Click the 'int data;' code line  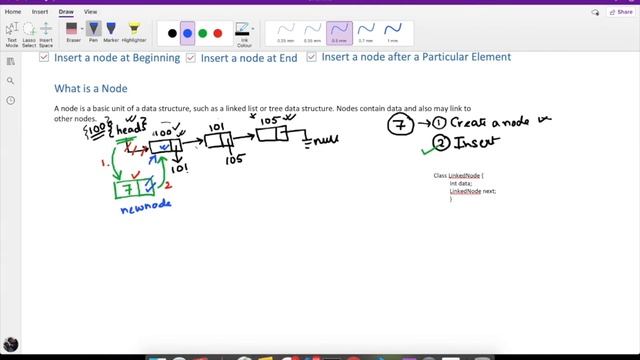(461, 183)
